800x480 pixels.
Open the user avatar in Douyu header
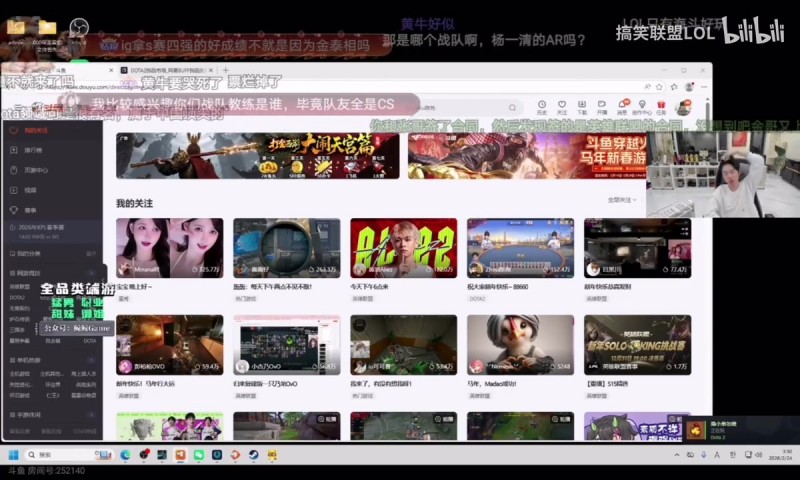(x=683, y=107)
